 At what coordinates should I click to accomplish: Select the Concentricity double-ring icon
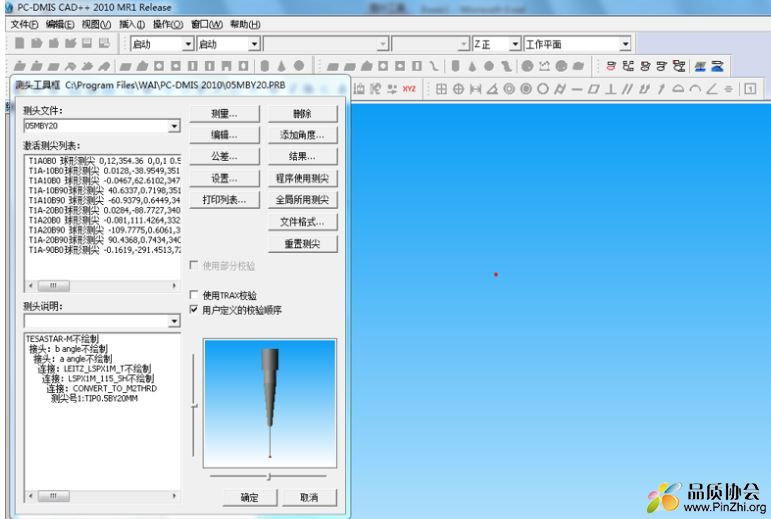click(509, 89)
